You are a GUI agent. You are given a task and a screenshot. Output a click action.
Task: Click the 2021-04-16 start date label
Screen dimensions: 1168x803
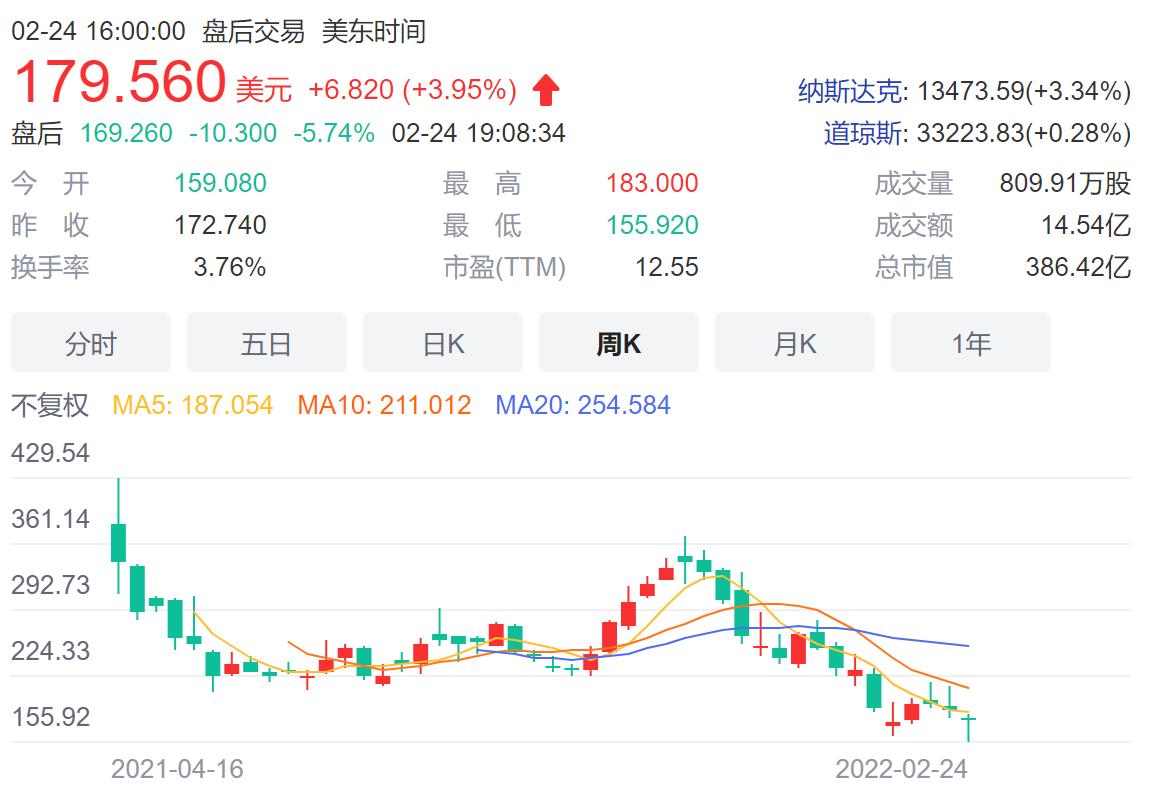click(x=177, y=769)
